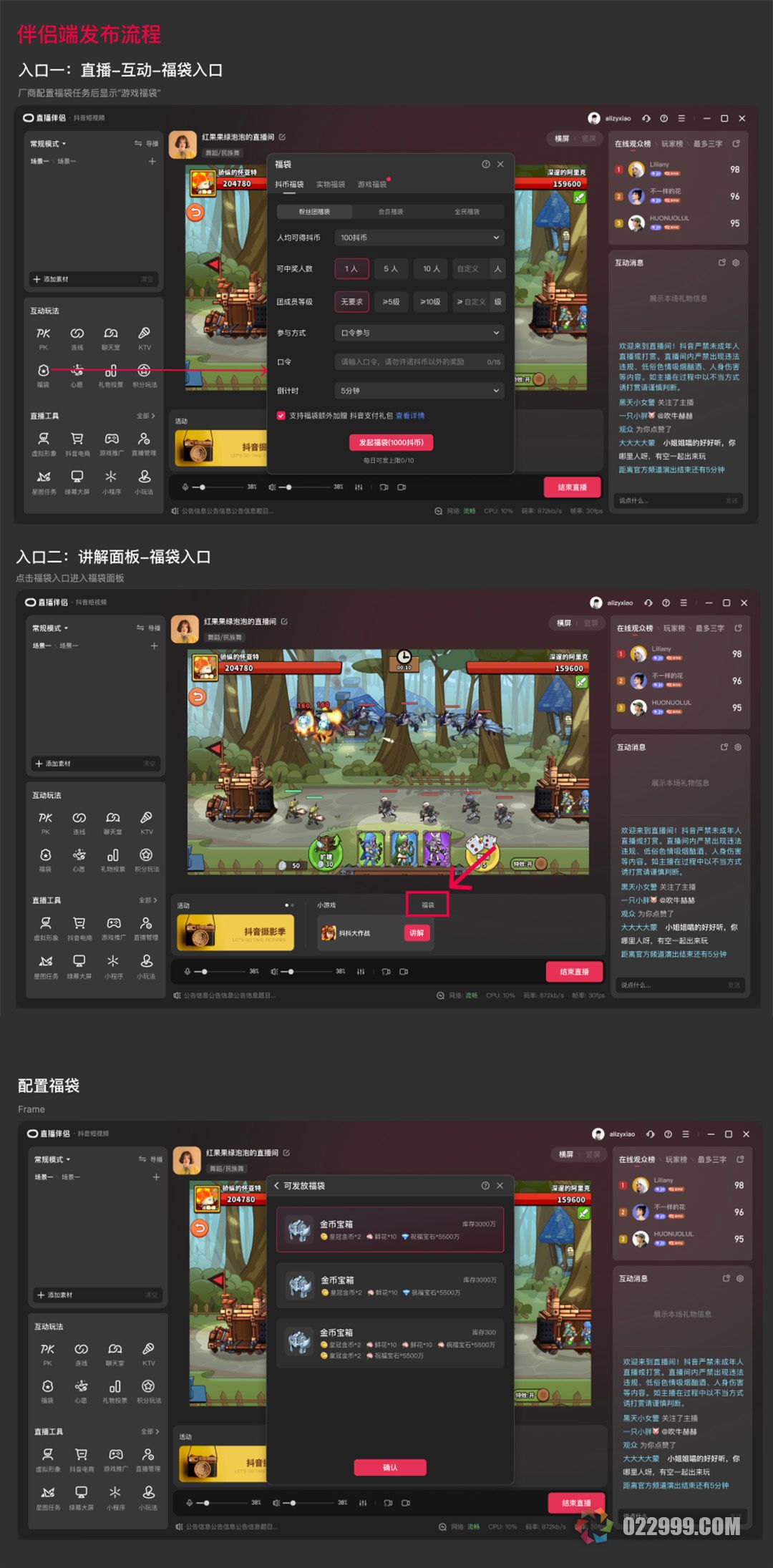
Task: Go back via arrow in 可发放福袋 dialog
Action: [276, 1186]
